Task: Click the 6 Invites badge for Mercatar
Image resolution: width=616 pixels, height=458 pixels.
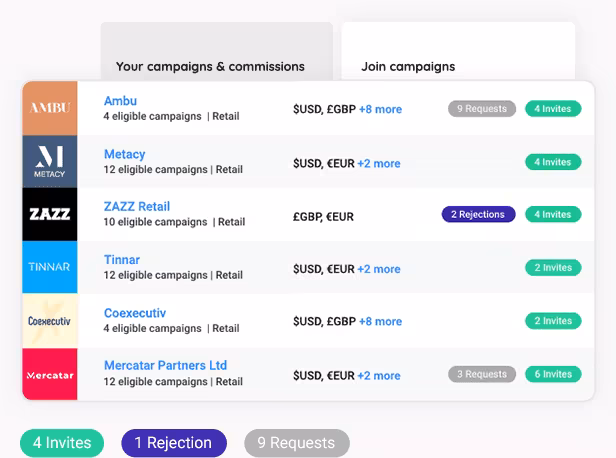Action: coord(553,374)
